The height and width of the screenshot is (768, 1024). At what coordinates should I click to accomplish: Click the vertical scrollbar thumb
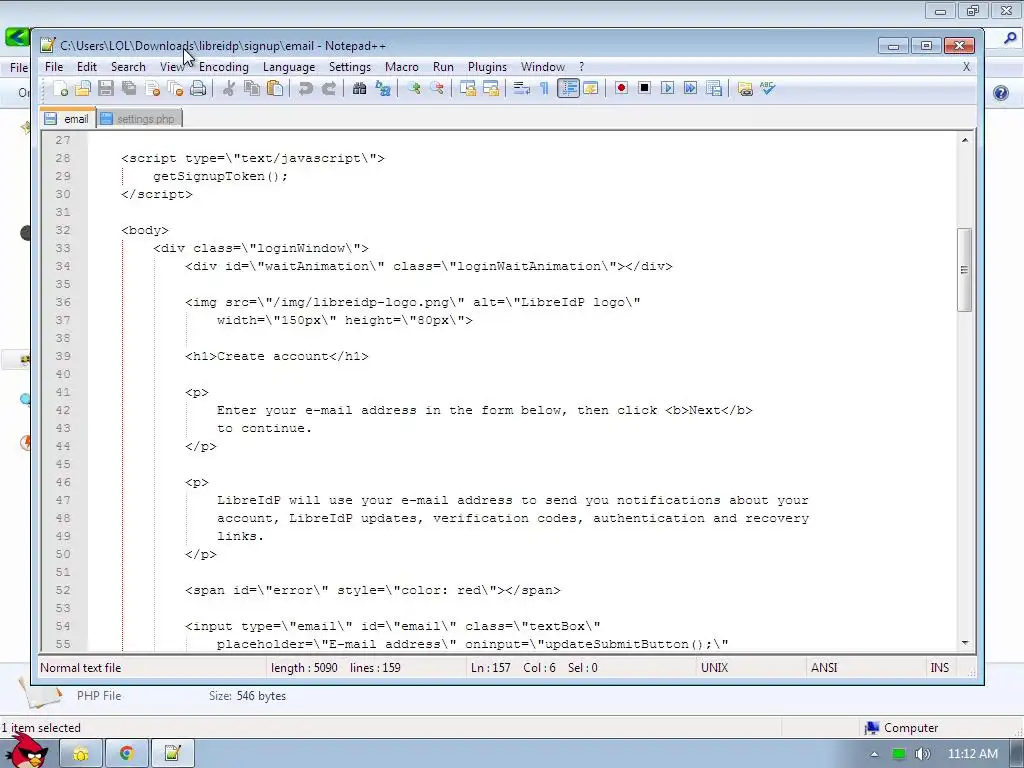(x=965, y=270)
